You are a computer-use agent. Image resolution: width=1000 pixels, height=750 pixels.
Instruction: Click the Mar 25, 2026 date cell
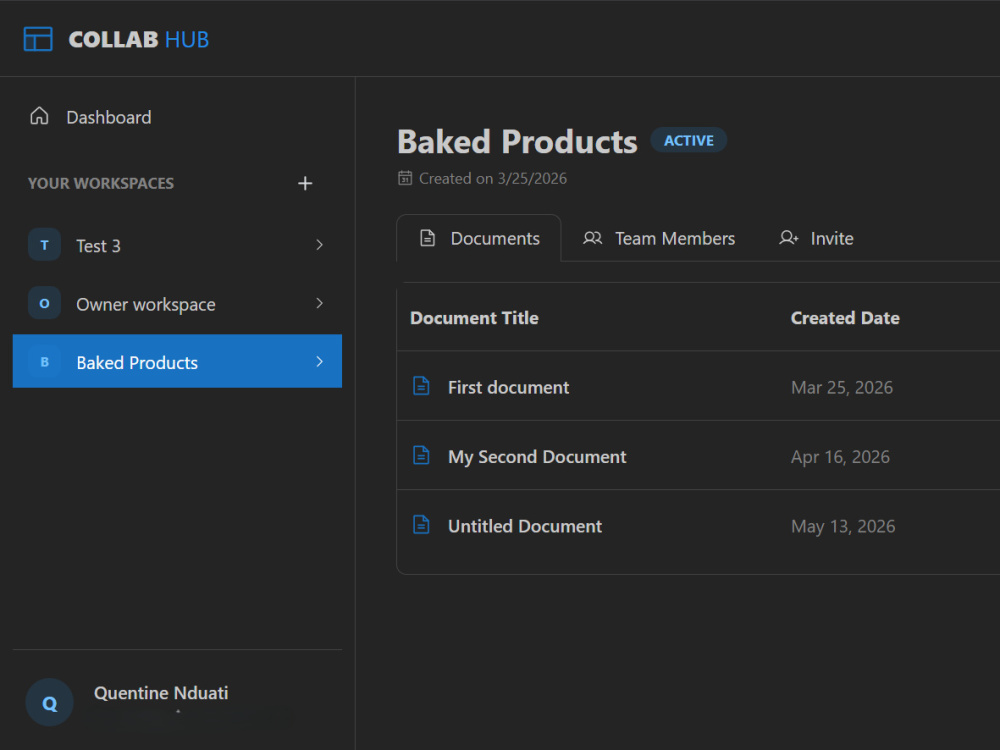coord(842,387)
